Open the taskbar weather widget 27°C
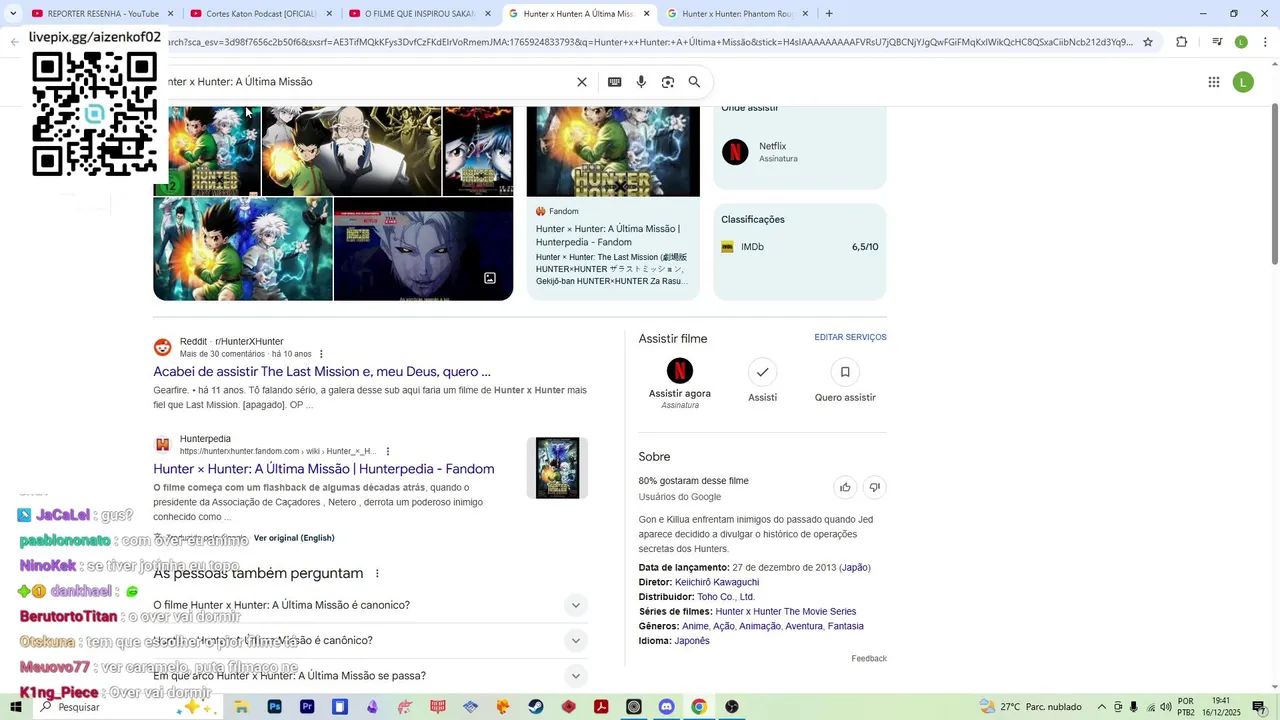 coord(1031,707)
